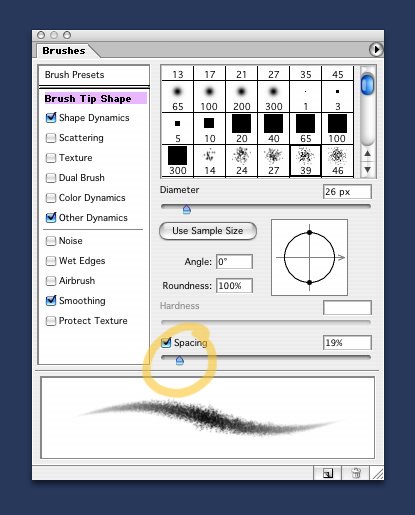Image resolution: width=415 pixels, height=515 pixels.
Task: Pick the spatter 14 brush tip
Action: point(209,161)
